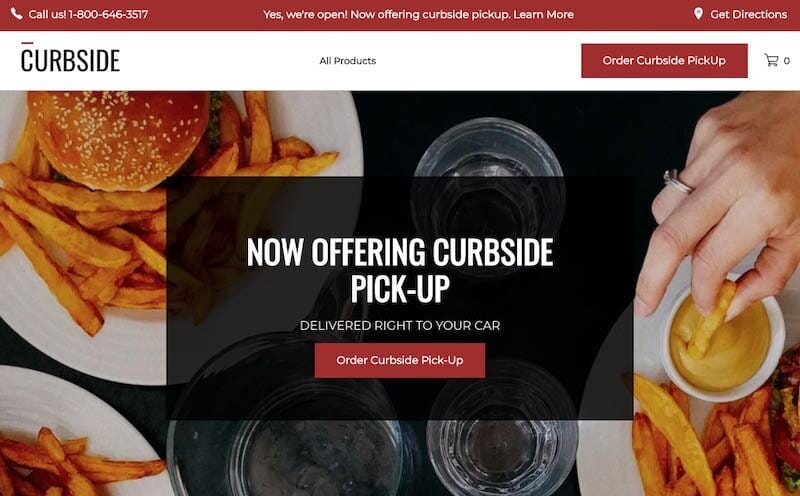Click the Now Offering Curbside Pick-Up heading
Screen dimensions: 800x496
pyautogui.click(x=399, y=270)
